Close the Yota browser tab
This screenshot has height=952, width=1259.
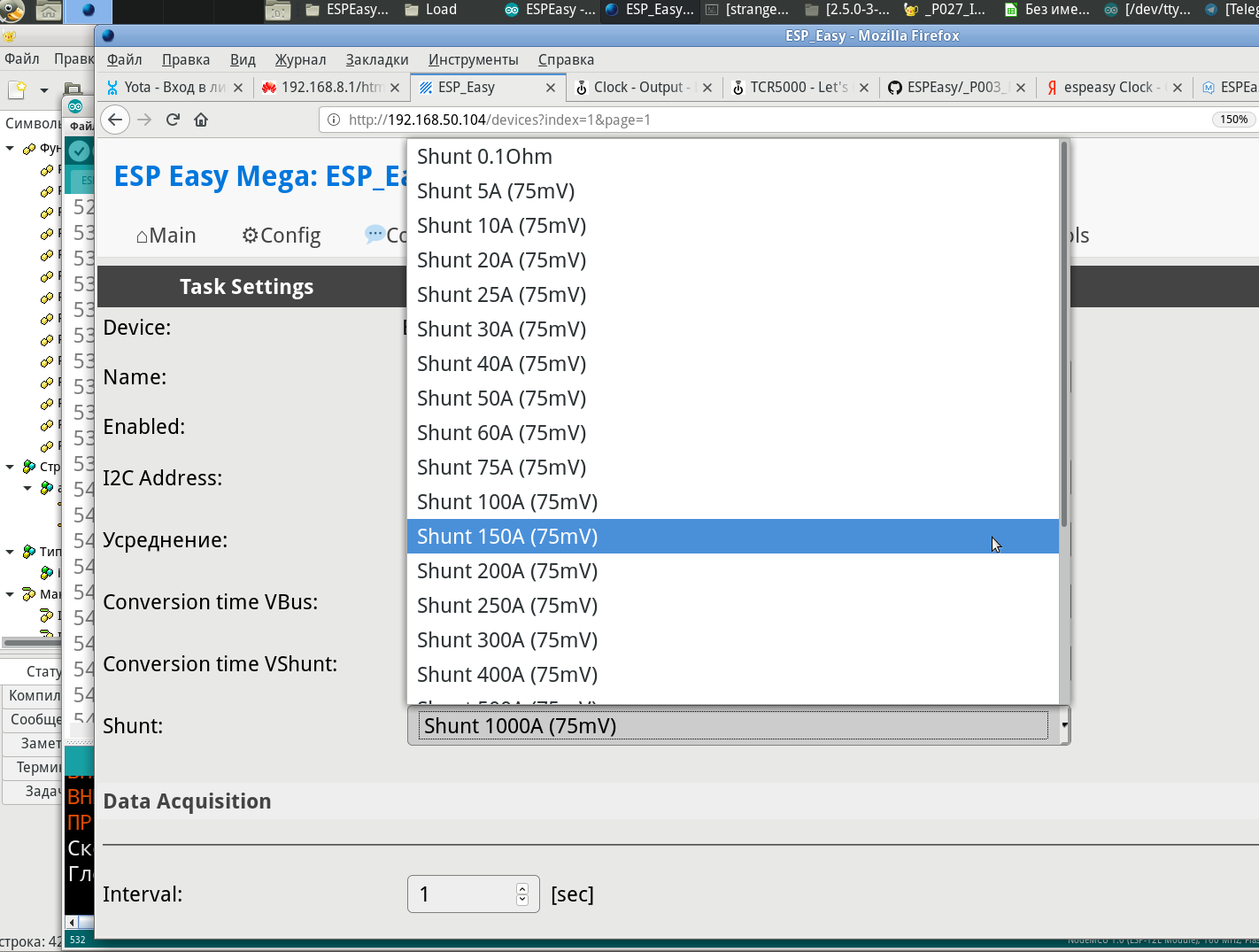tap(238, 88)
